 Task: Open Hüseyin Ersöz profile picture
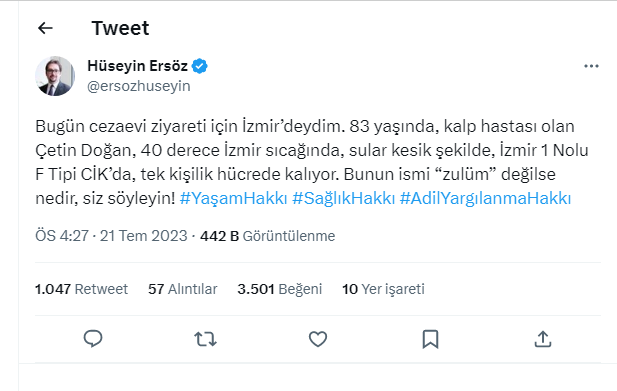pyautogui.click(x=55, y=76)
